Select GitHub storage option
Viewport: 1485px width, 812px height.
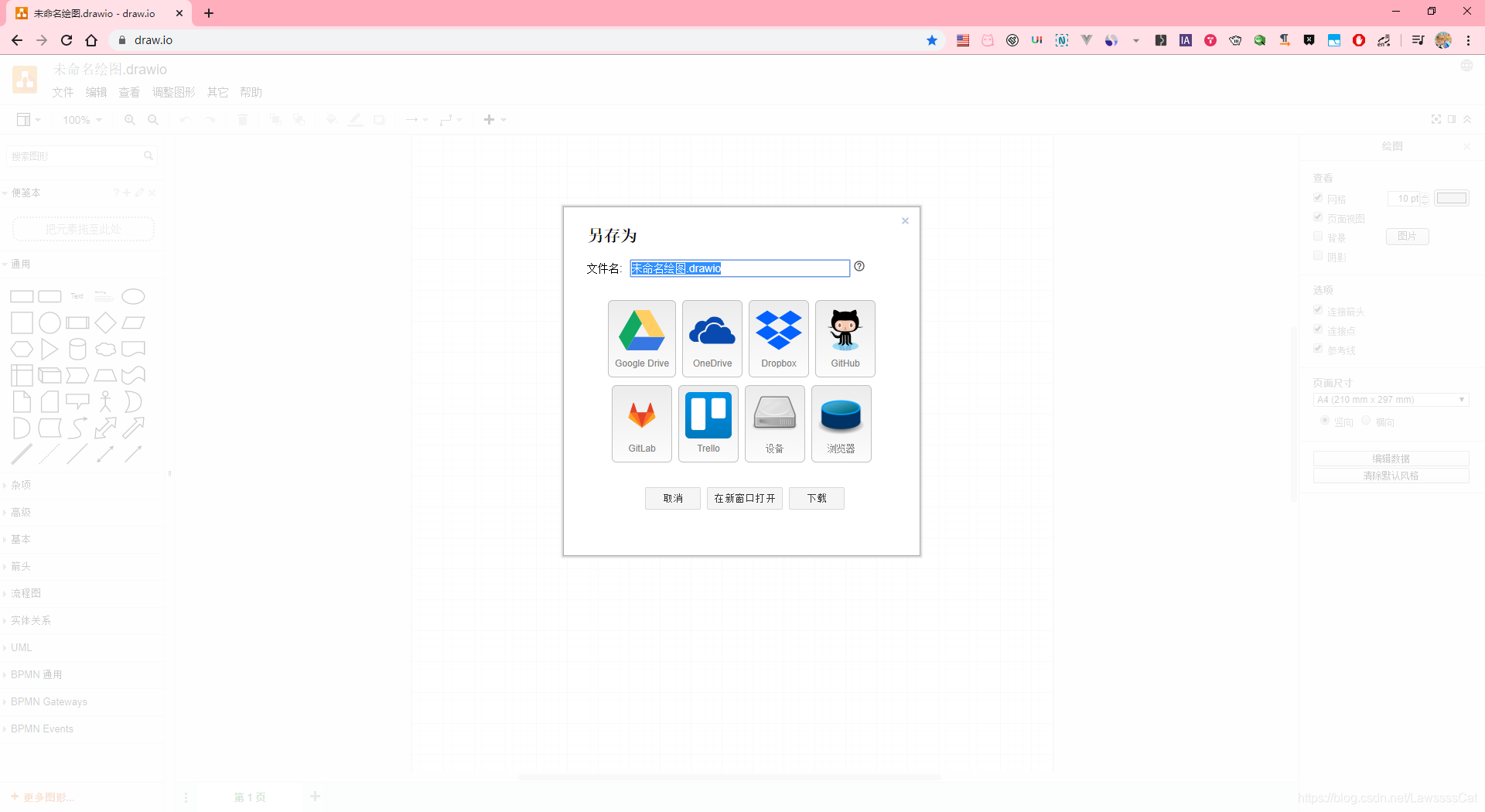[x=845, y=339]
